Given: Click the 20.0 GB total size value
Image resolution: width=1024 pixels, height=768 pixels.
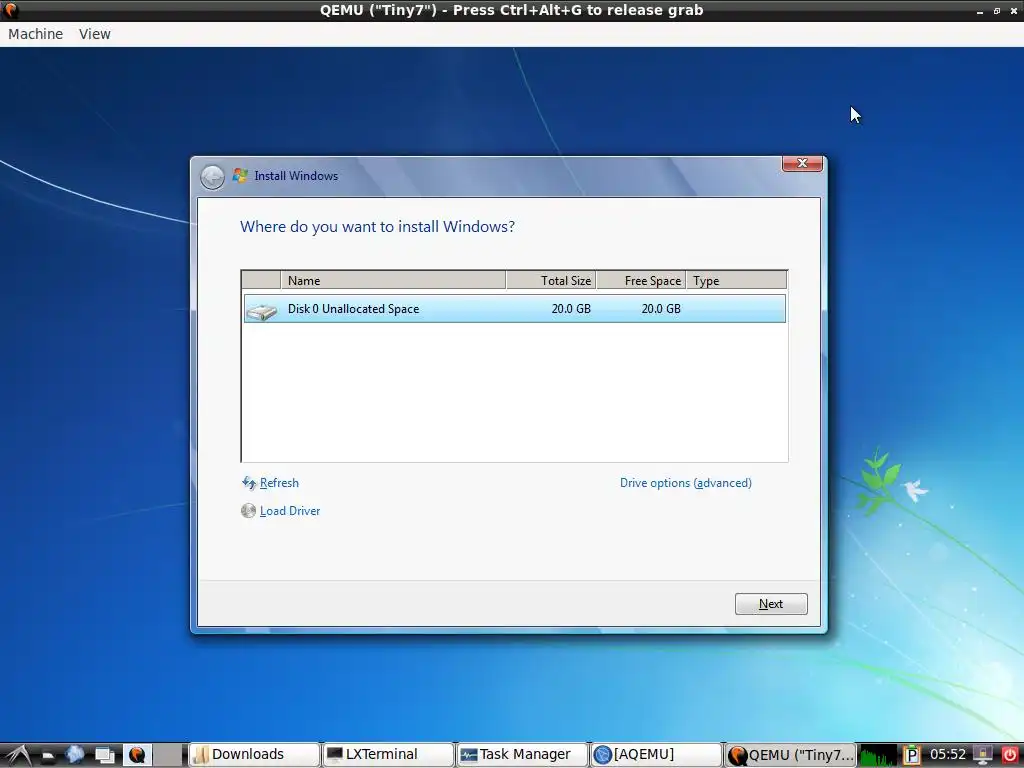Looking at the screenshot, I should point(571,309).
